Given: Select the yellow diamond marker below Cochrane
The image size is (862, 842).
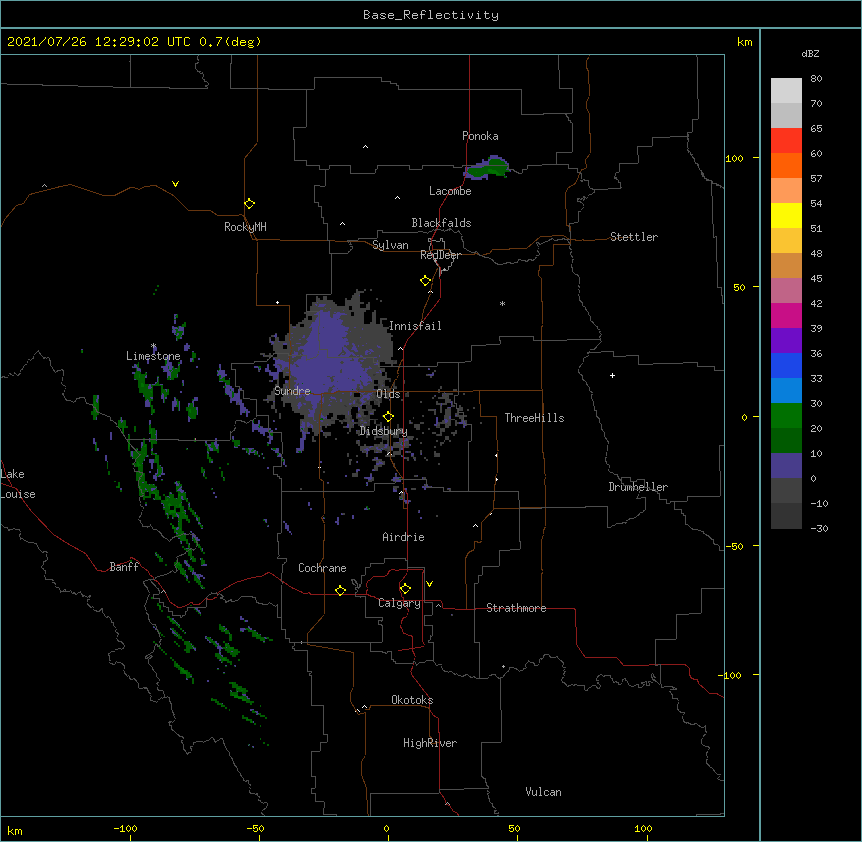Looking at the screenshot, I should (x=340, y=590).
